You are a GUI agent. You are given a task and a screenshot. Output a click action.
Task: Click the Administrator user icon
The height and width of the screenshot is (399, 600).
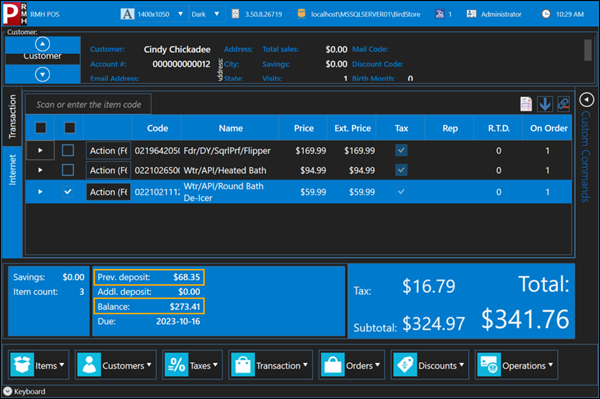click(471, 14)
